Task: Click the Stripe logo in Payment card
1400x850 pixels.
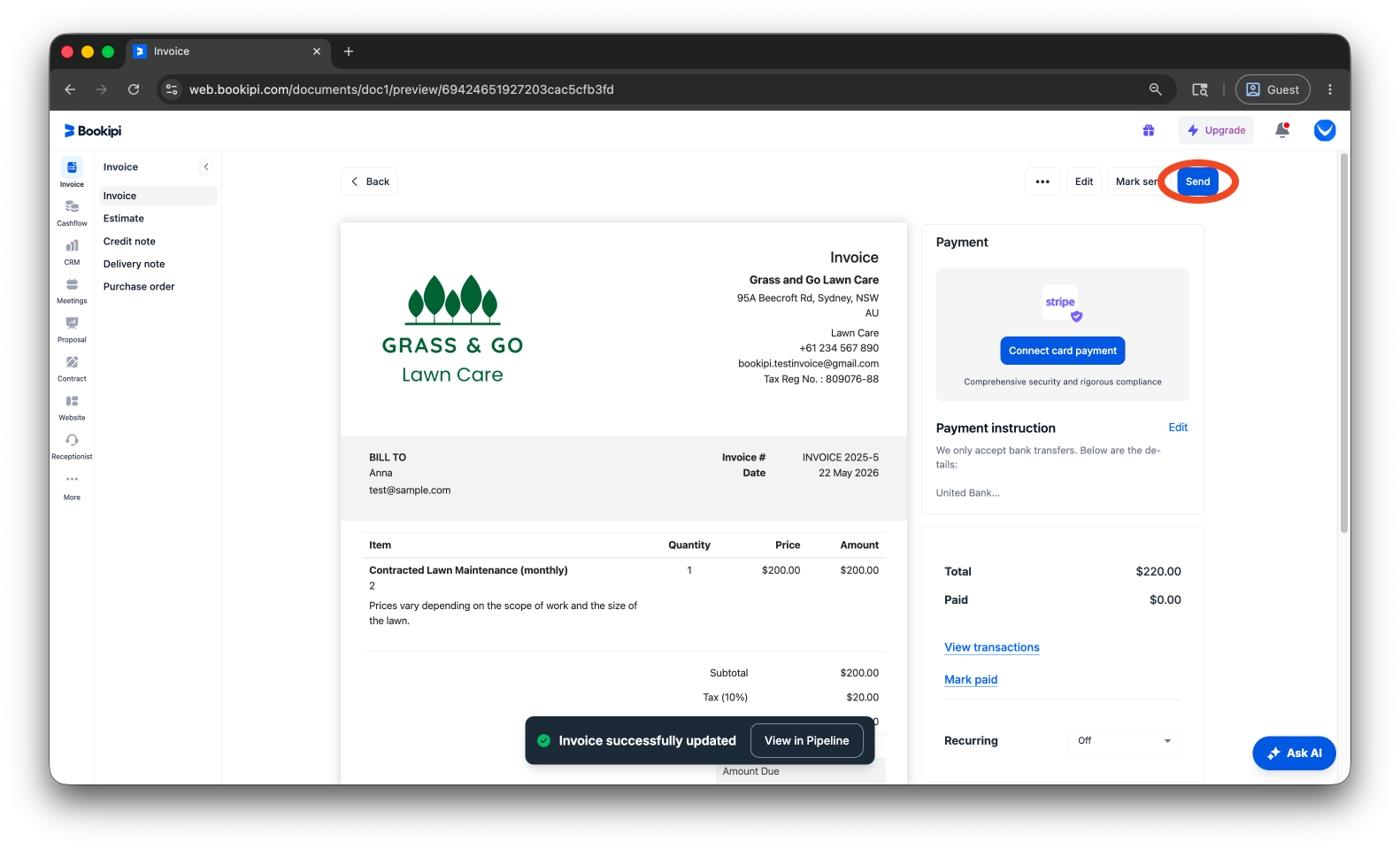Action: click(1062, 303)
